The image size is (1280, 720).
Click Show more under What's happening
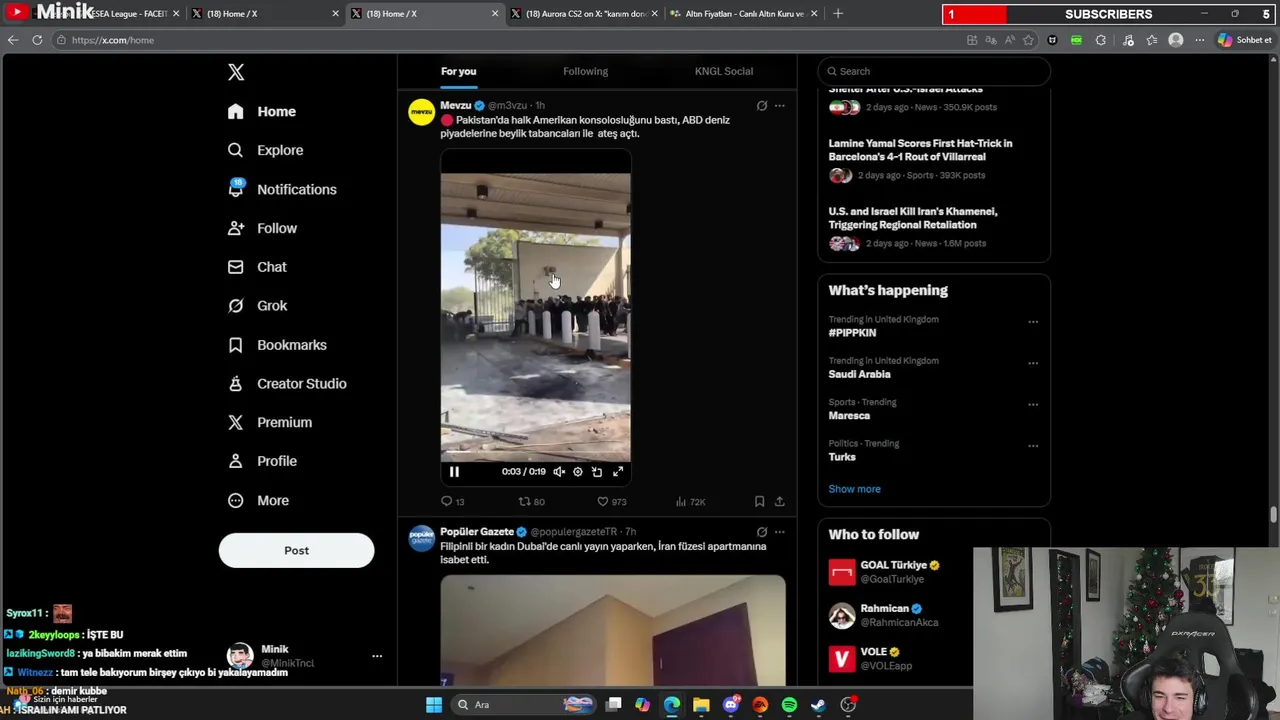(854, 489)
